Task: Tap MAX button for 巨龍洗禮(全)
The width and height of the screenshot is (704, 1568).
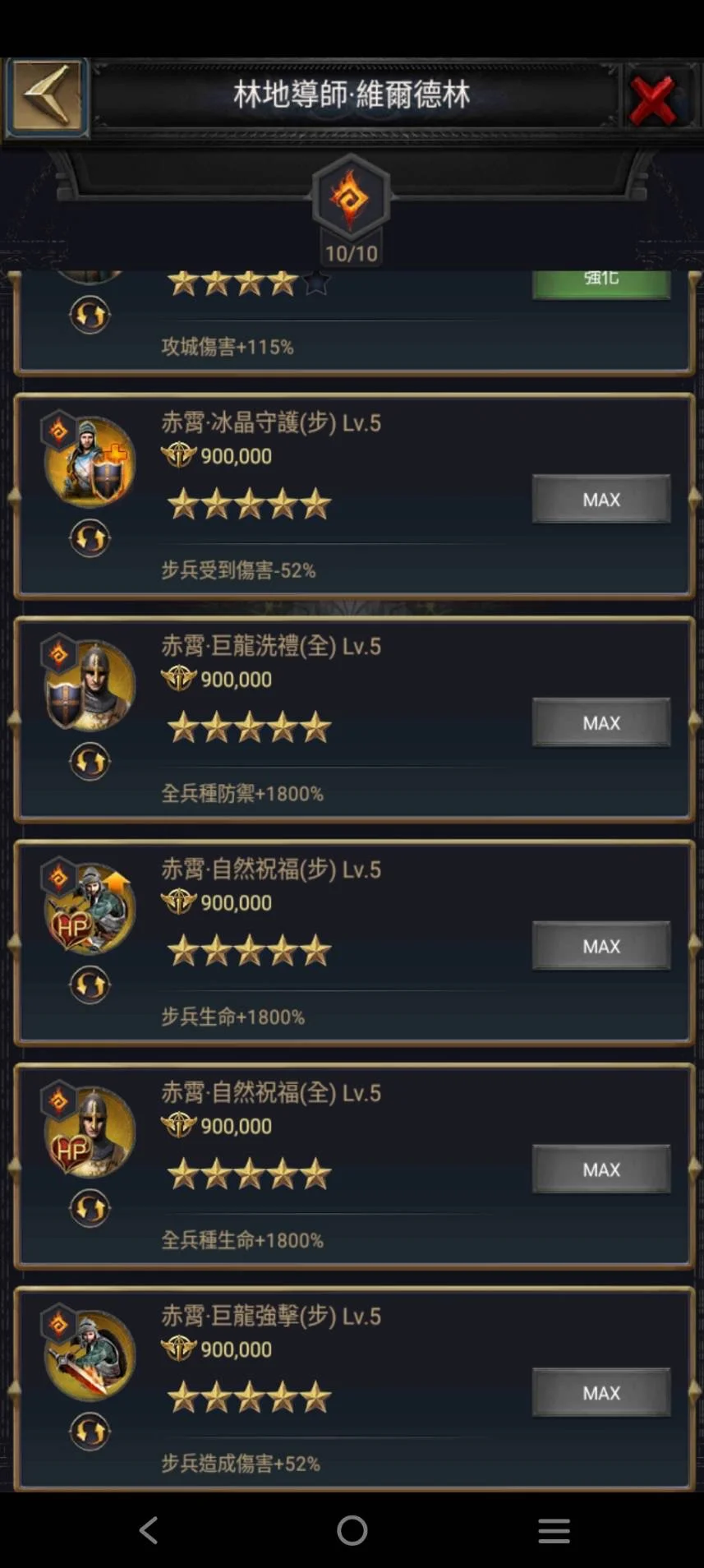Action: (601, 722)
